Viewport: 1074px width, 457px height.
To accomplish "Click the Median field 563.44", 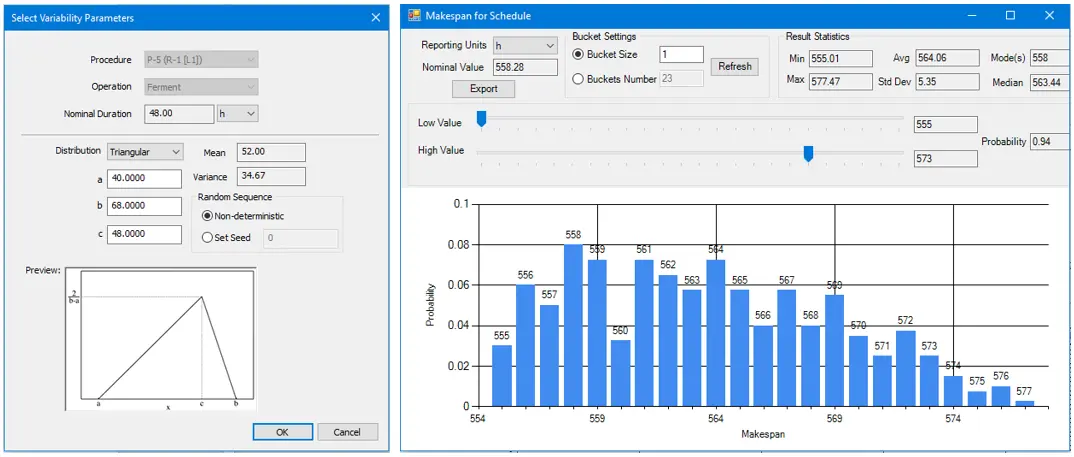I will coord(1051,82).
